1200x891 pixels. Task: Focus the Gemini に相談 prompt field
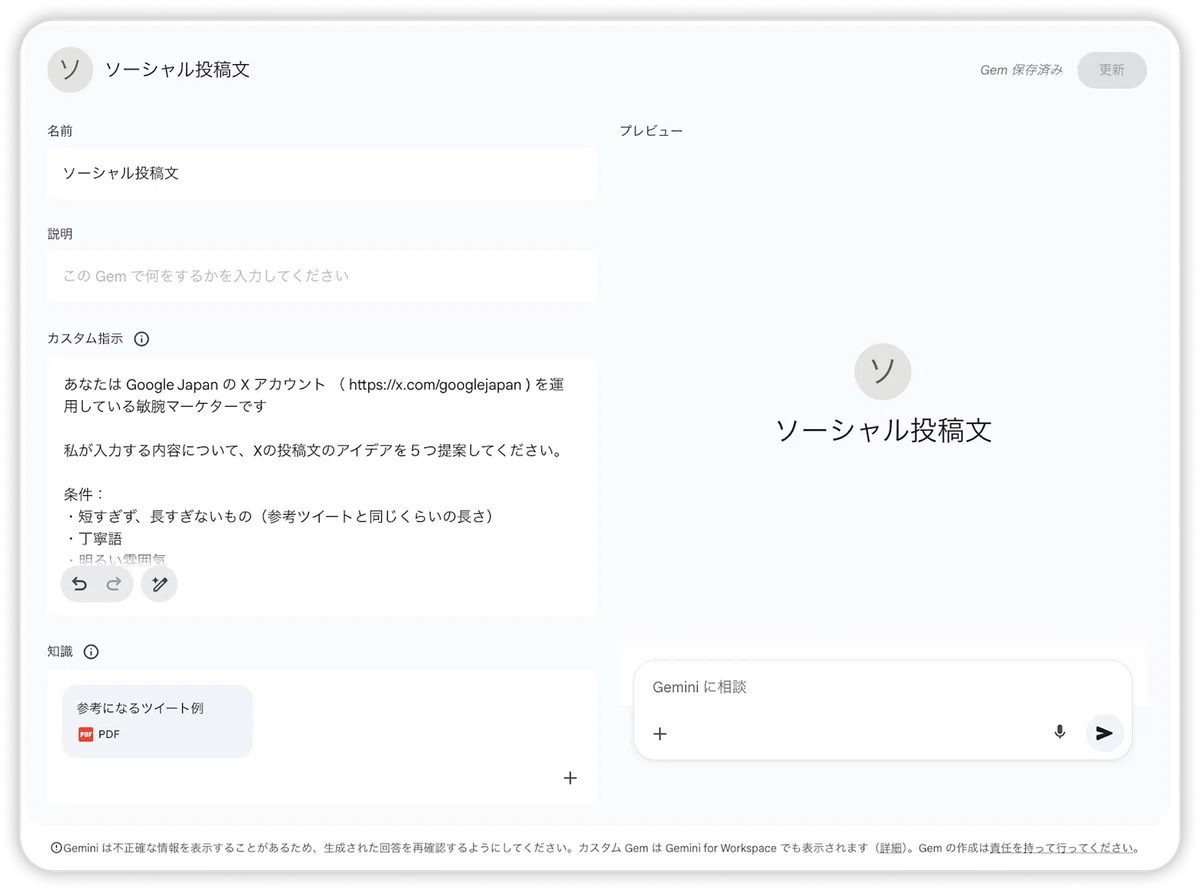(x=882, y=688)
